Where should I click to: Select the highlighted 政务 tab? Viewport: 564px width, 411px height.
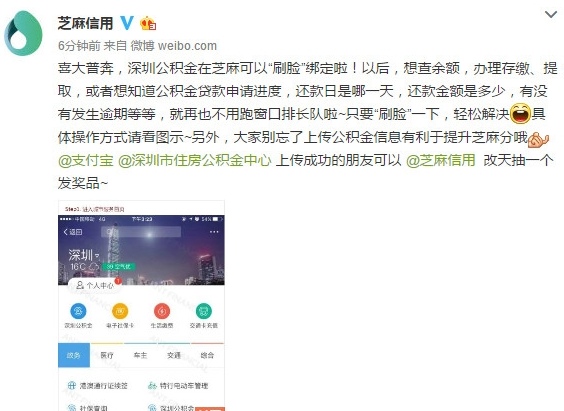point(74,355)
